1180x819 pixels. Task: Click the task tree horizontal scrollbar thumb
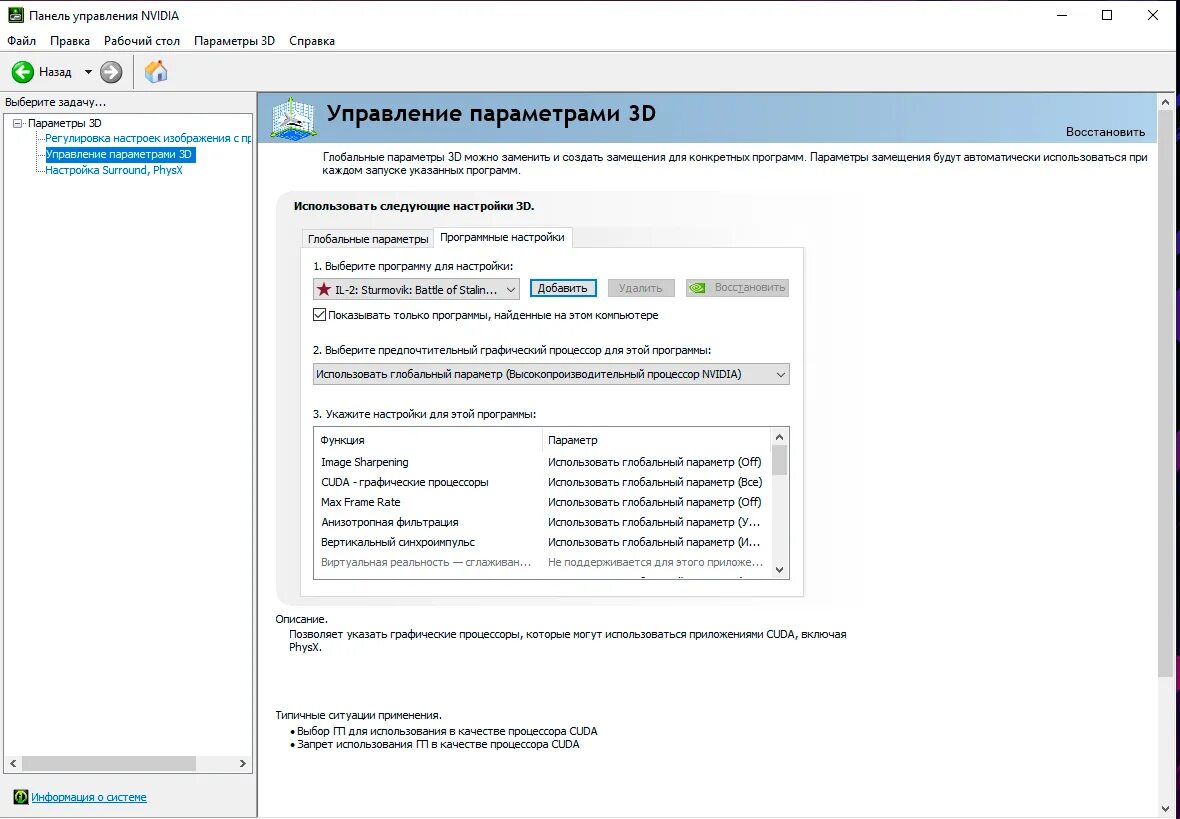click(x=108, y=763)
